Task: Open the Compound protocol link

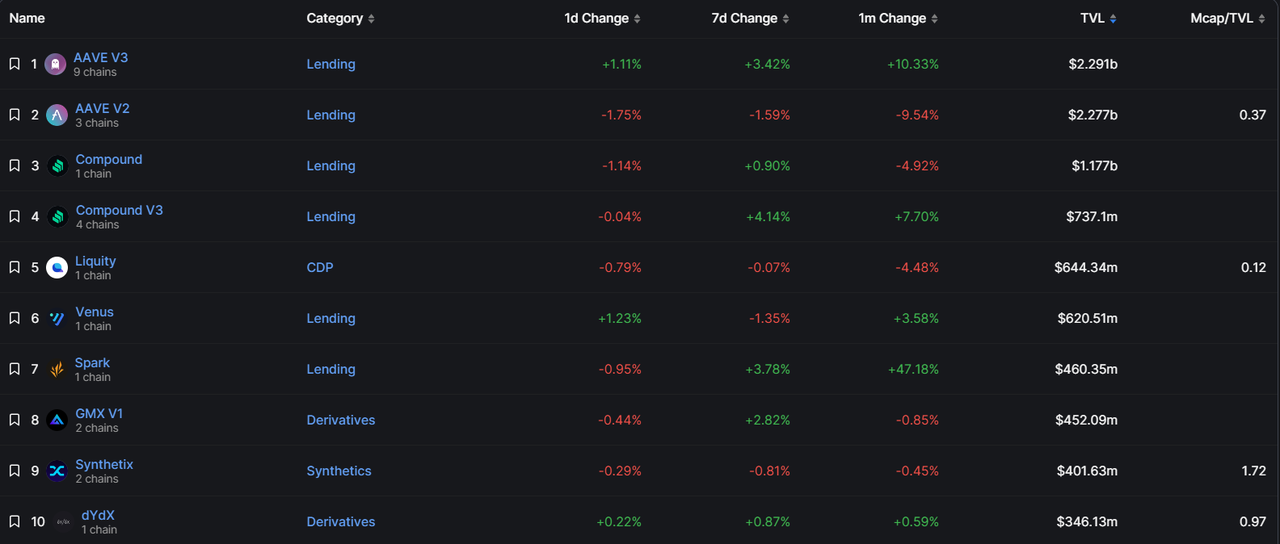Action: pyautogui.click(x=109, y=159)
